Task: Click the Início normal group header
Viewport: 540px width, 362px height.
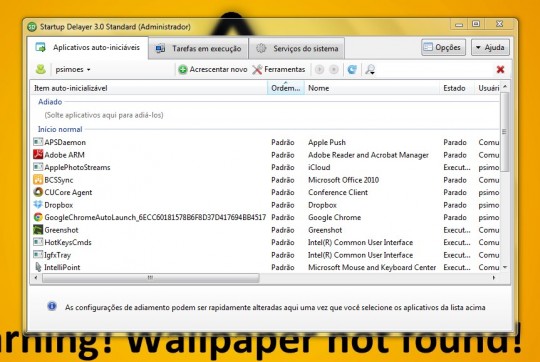Action: 60,130
